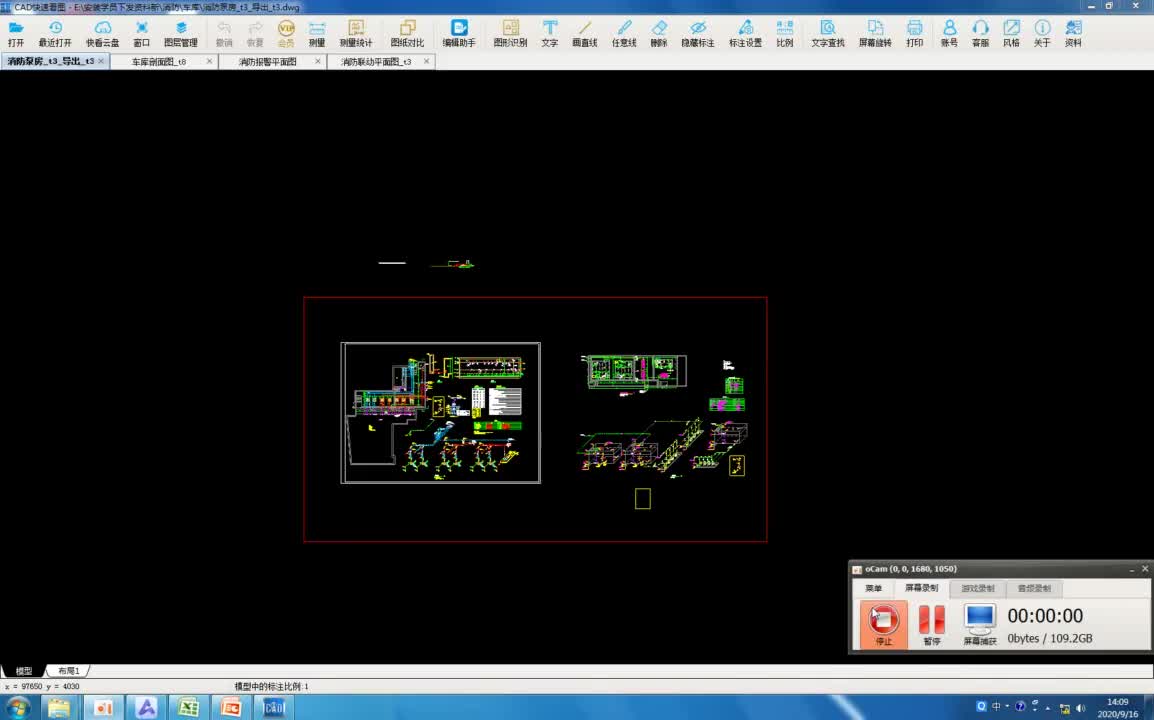Screen dimensions: 1154x720
Task: Pause recording in oCam (暂停)
Action: 932,624
